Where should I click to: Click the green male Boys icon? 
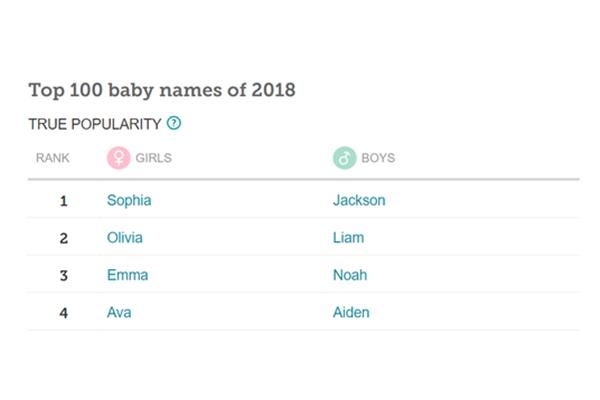(344, 158)
